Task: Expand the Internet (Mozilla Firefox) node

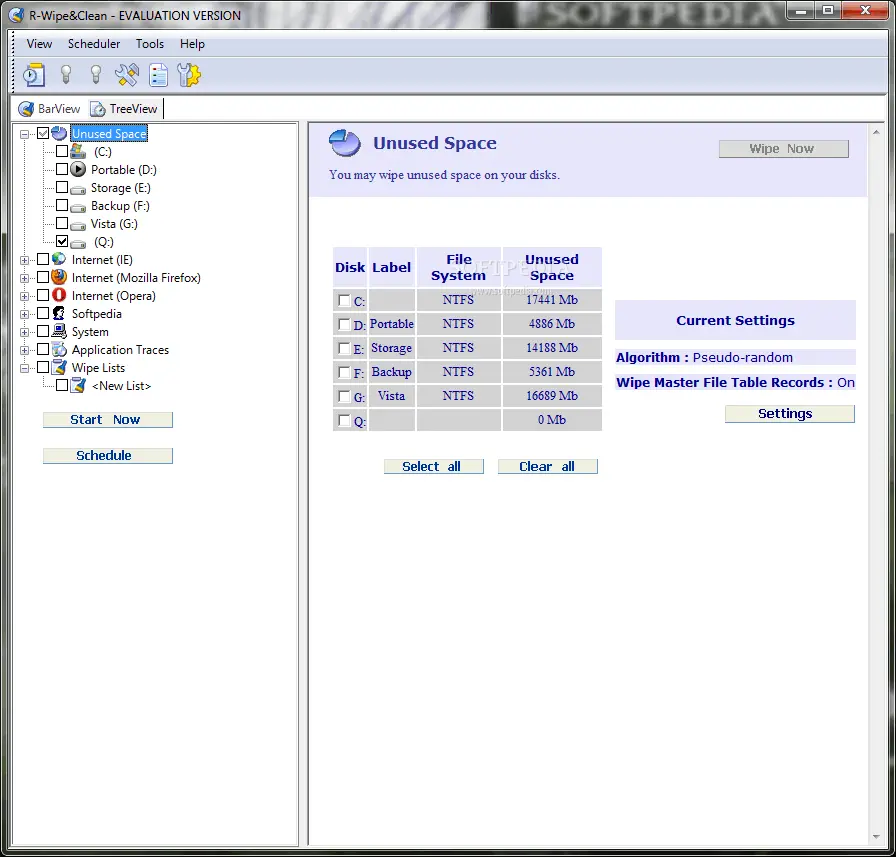Action: [x=25, y=278]
